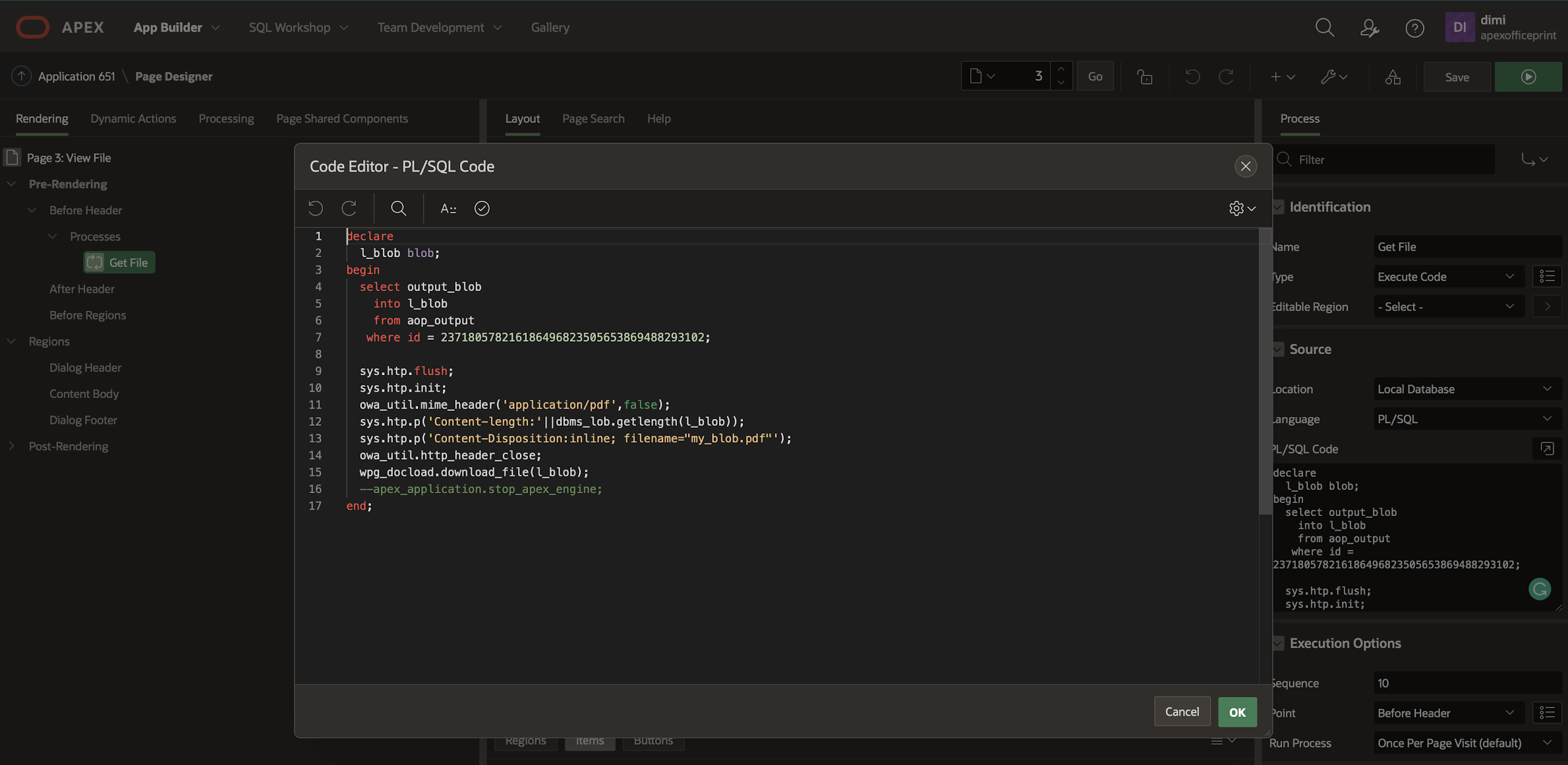Open the SQL Workshop menu
The image size is (1568, 765).
pos(298,27)
